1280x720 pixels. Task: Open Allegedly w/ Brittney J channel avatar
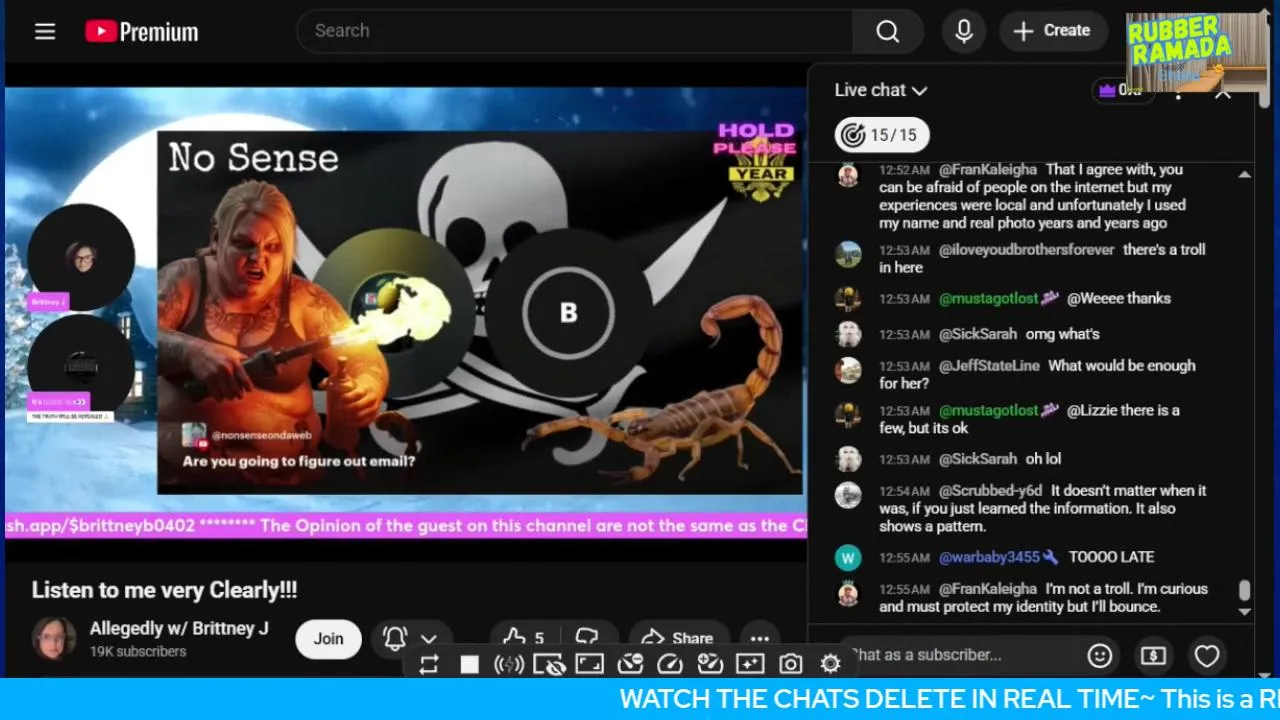coord(54,638)
